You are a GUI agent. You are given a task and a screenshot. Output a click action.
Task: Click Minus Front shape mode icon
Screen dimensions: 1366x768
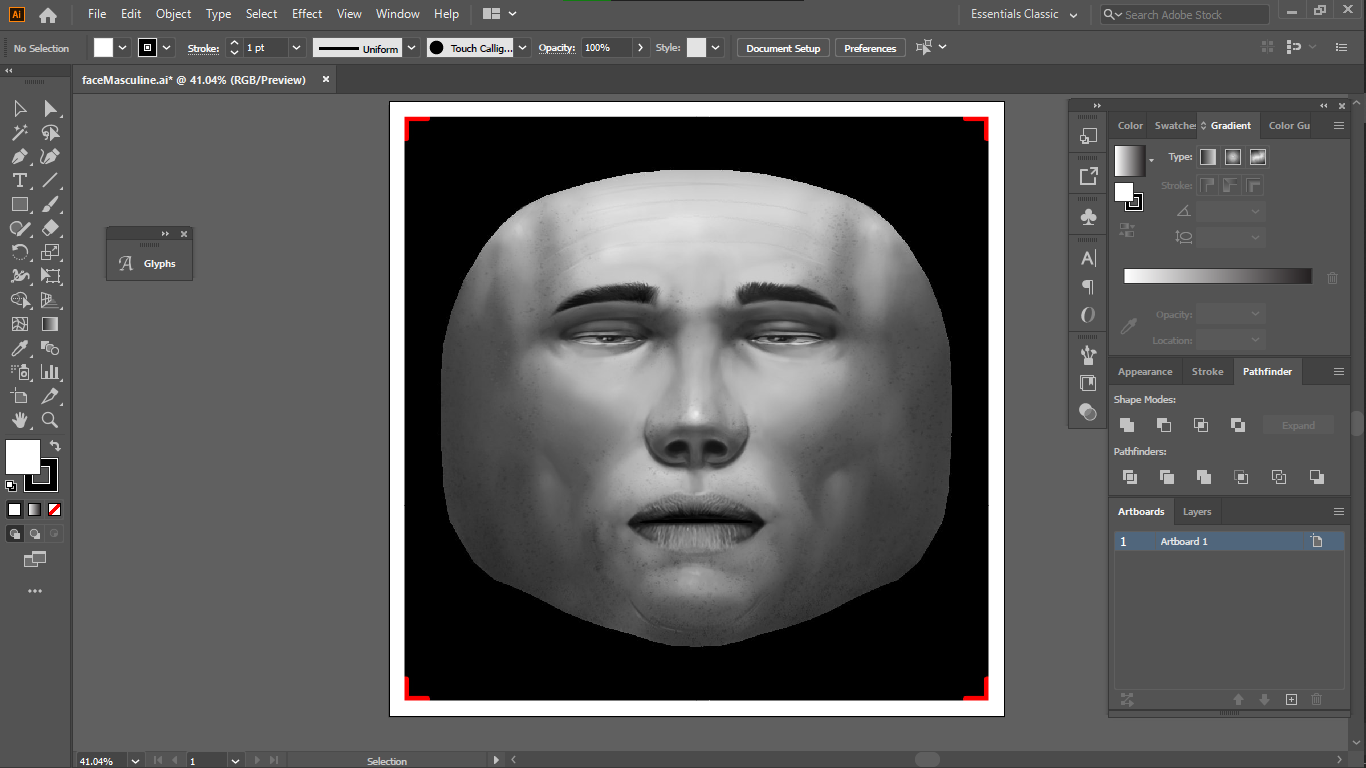[1164, 425]
